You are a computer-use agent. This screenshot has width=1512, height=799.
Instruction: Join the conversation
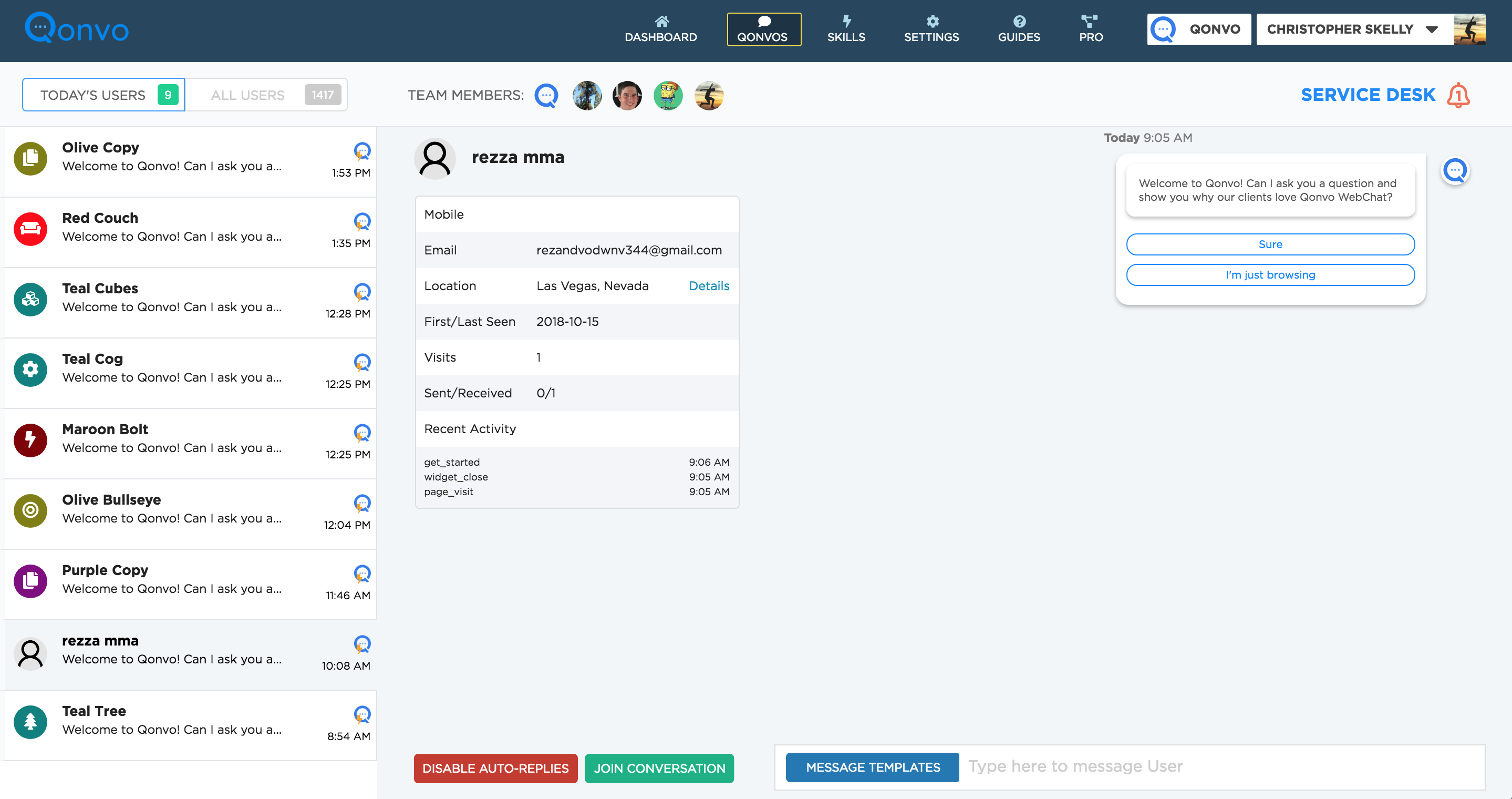[x=659, y=768]
